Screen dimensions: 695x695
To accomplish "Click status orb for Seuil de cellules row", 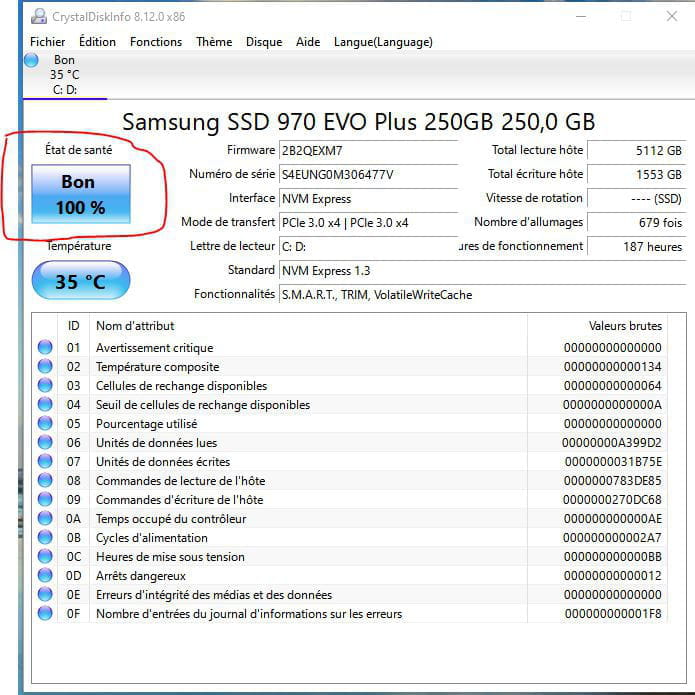I will click(45, 404).
